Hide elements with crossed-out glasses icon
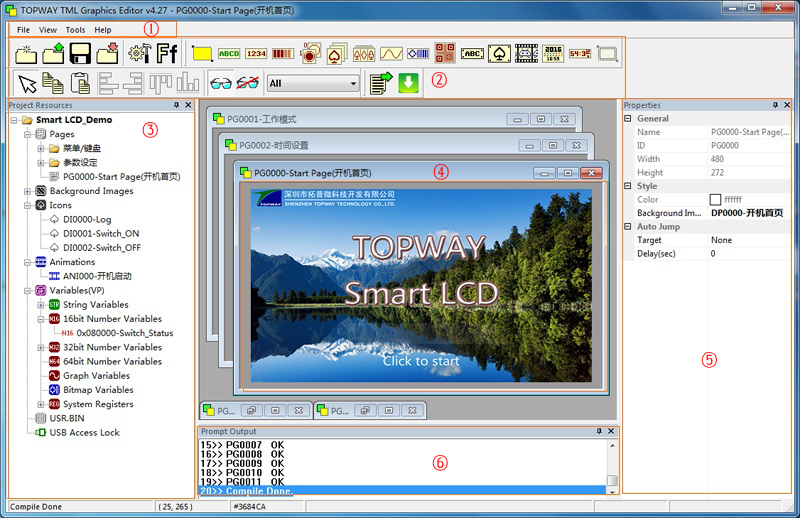Screen dimensions: 800x518 [x=247, y=83]
